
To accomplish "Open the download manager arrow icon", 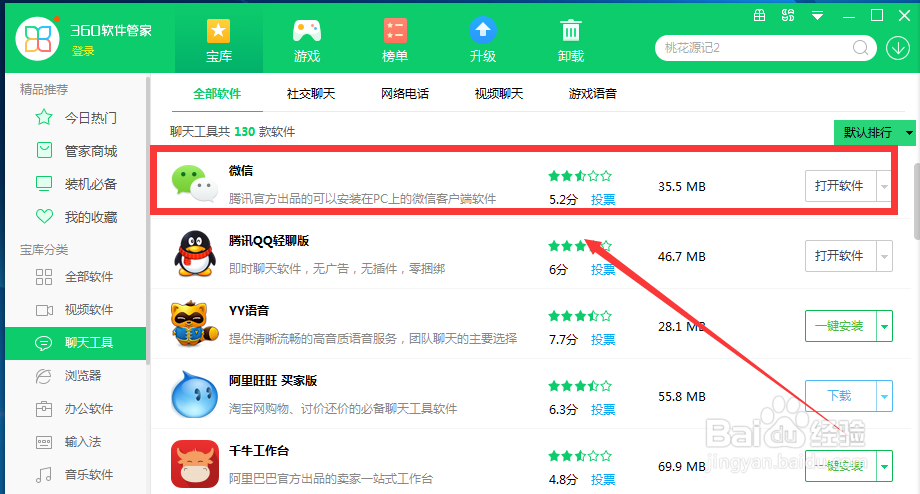I will click(898, 48).
